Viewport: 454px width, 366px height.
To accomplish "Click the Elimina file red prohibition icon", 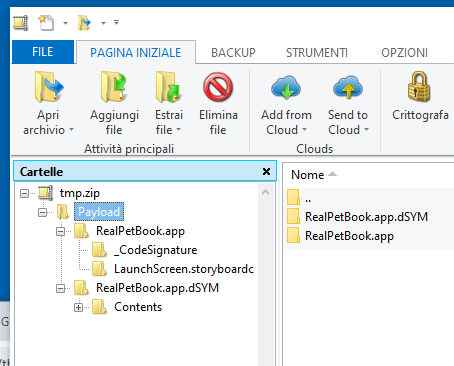I will point(218,87).
